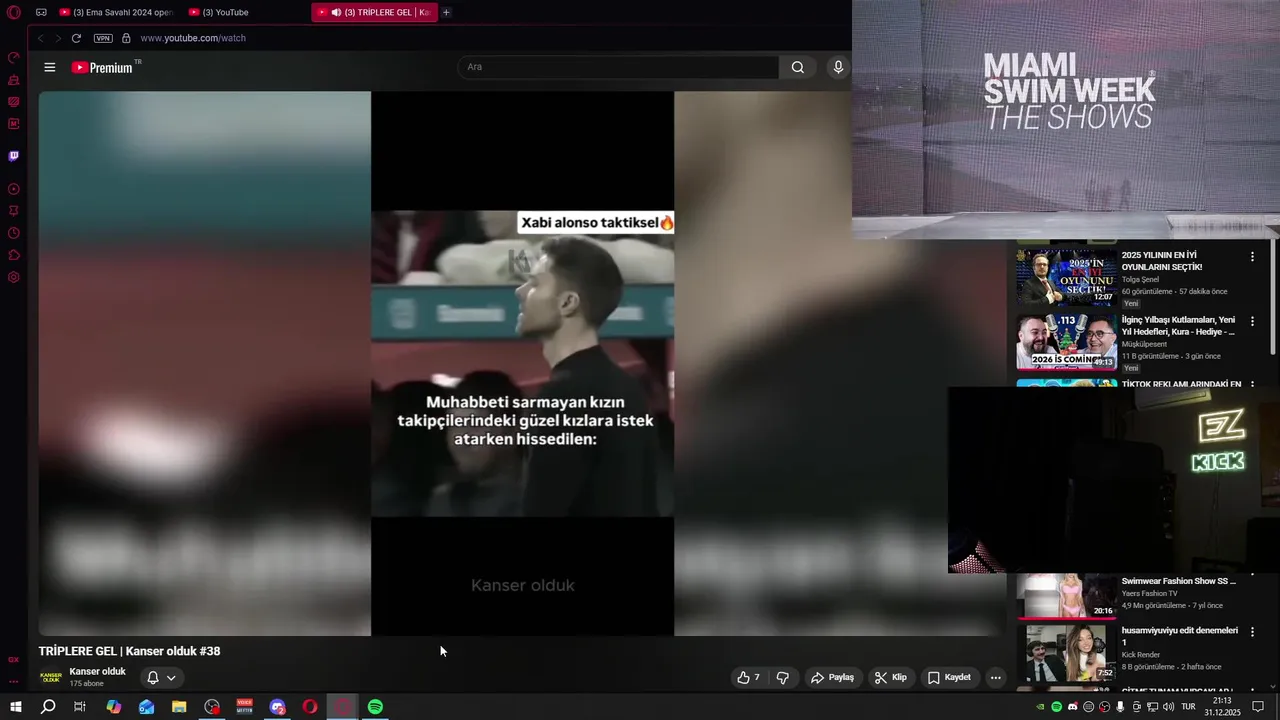Open Extensions cube icon in Opera sidebar
Screen dimensions: 1280x720
(14, 255)
